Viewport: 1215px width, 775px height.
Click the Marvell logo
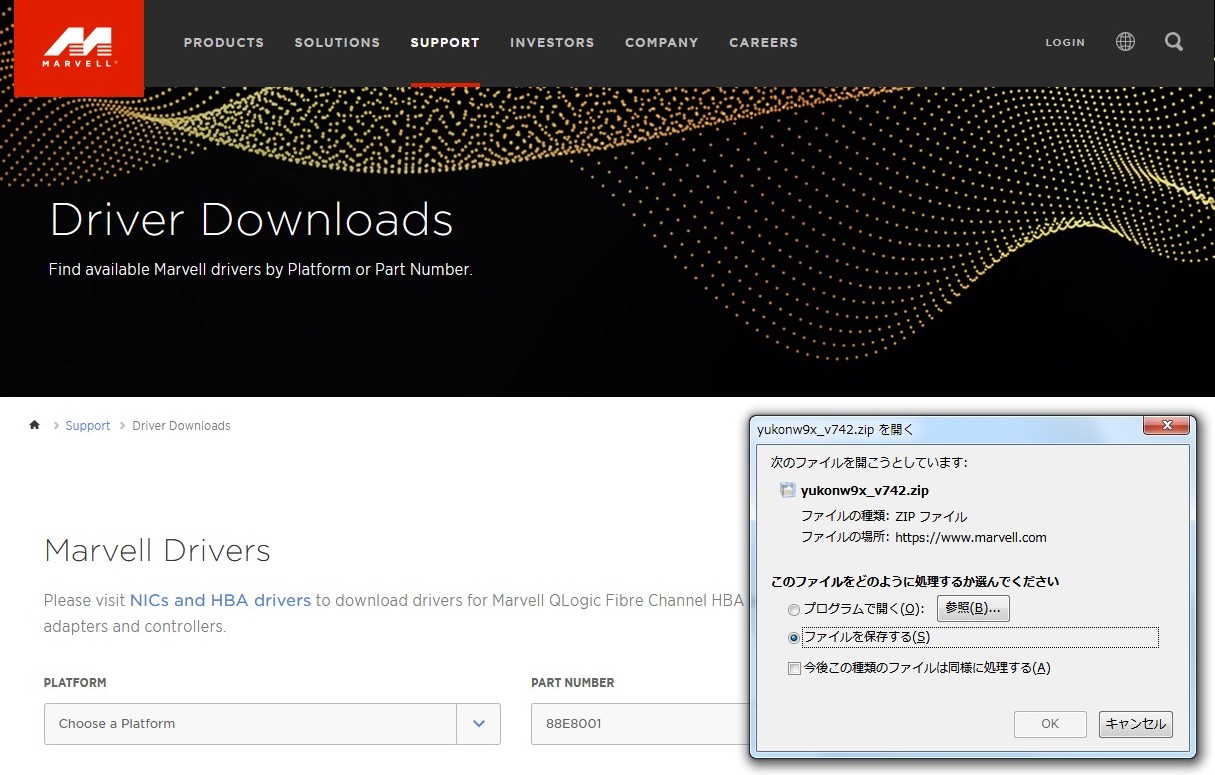coord(79,48)
